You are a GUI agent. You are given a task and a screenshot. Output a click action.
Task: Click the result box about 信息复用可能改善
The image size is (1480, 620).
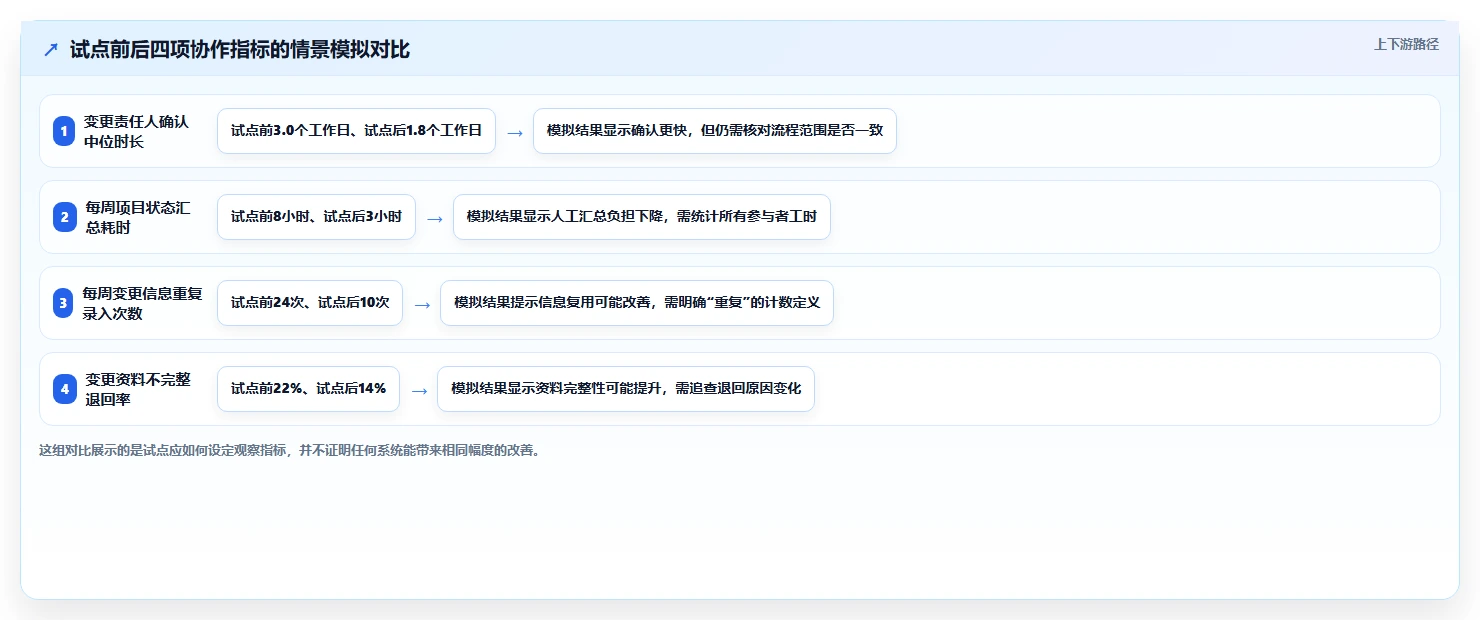click(x=637, y=303)
